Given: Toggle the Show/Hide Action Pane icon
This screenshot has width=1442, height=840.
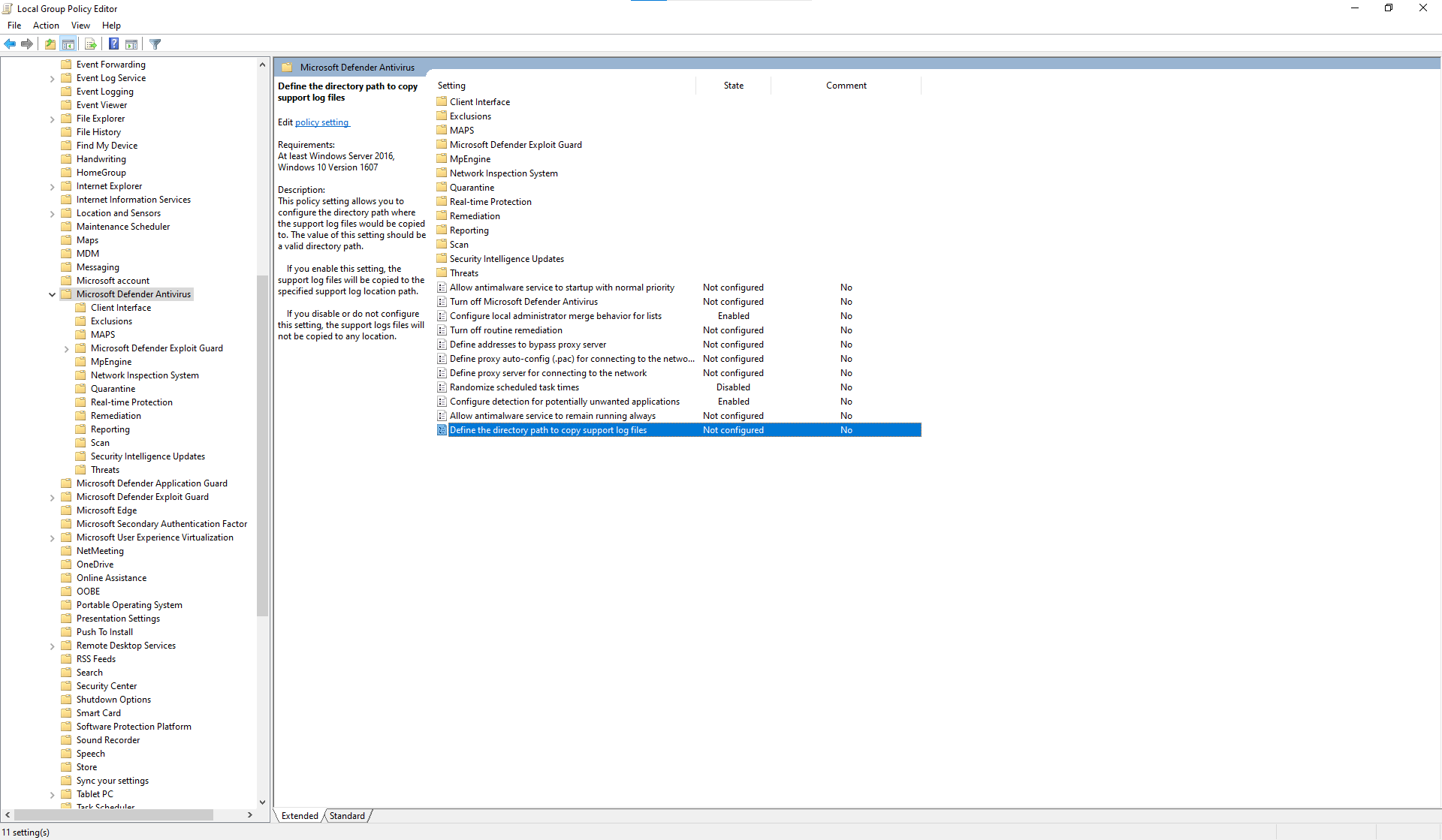Looking at the screenshot, I should click(131, 44).
